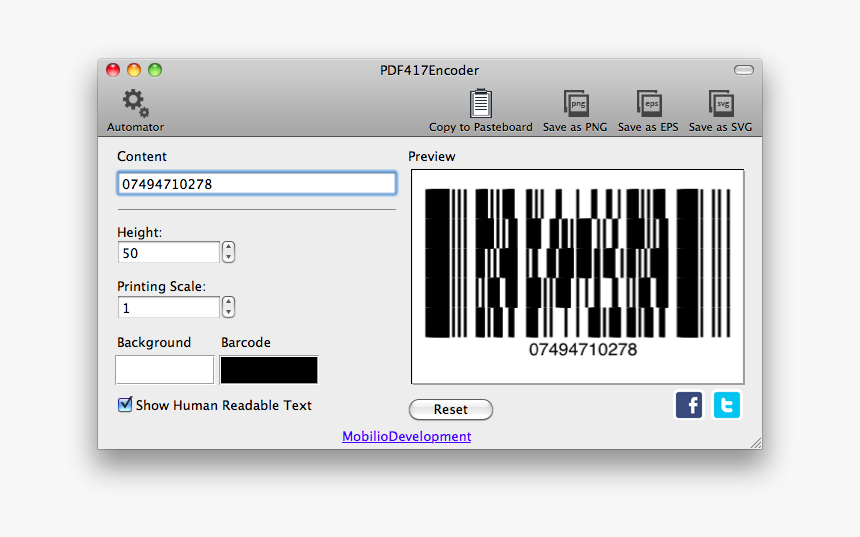860x537 pixels.
Task: Decrease Printing Scale with the down arrow
Action: (229, 312)
